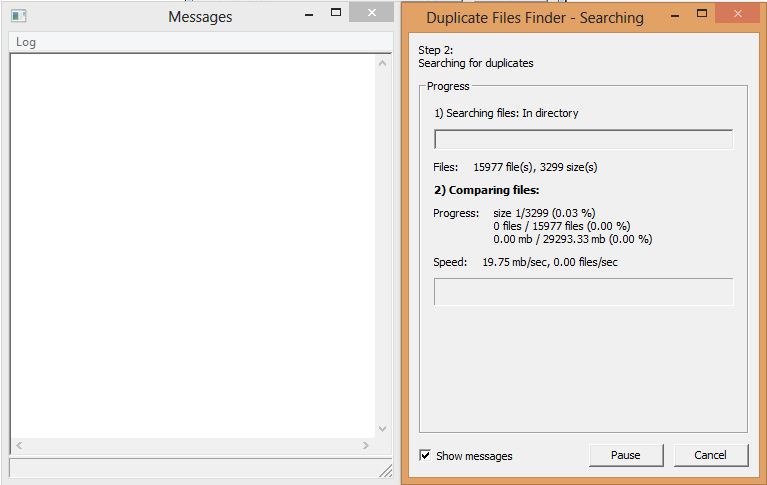Pause the duplicate search
Viewport: 767px width, 485px height.
(626, 455)
